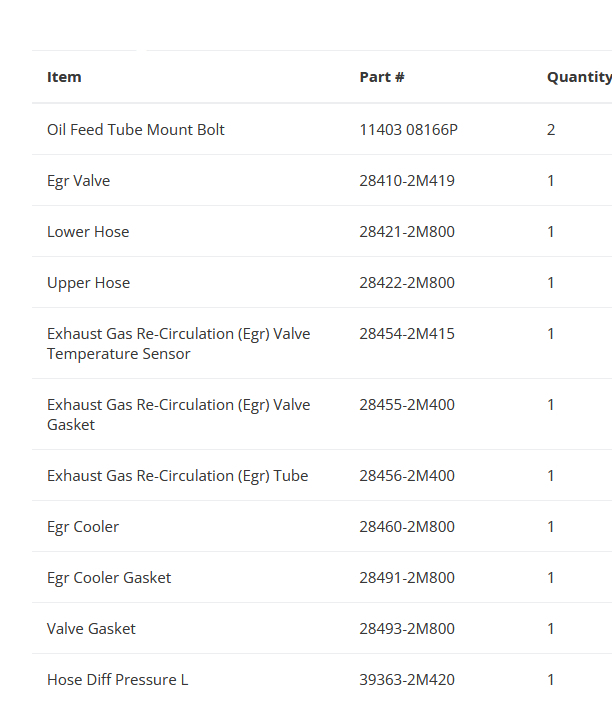Viewport: 612px width, 725px height.
Task: Select Egr Valve Temperature Sensor item
Action: pyautogui.click(x=178, y=344)
